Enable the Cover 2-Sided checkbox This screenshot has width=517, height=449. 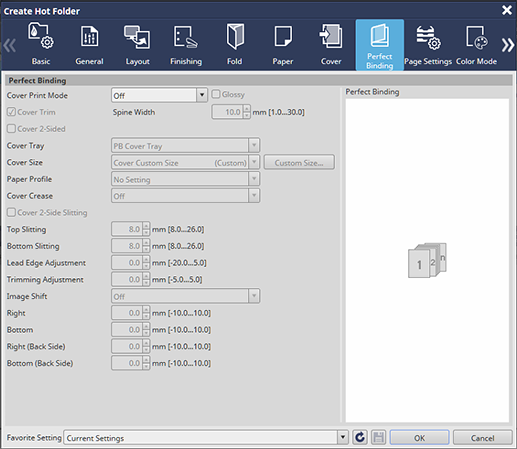click(x=11, y=129)
